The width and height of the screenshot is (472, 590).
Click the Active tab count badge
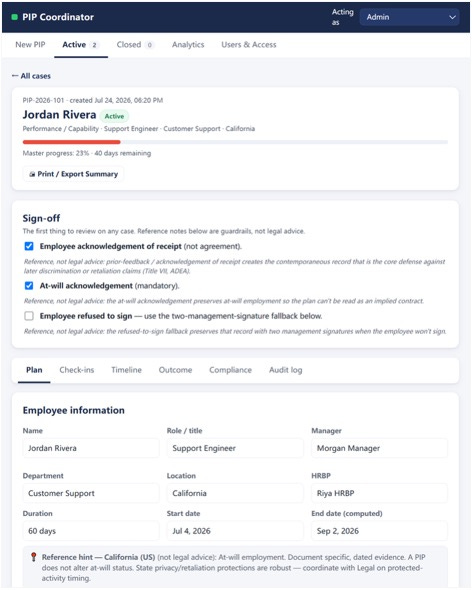(94, 45)
